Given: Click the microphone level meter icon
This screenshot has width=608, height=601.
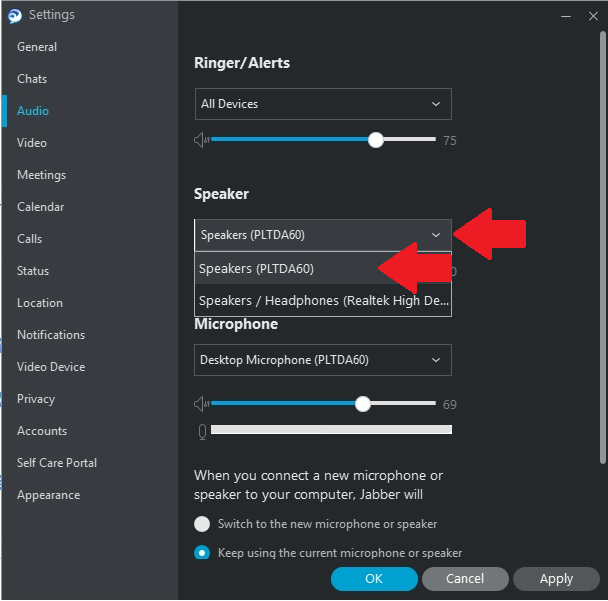Looking at the screenshot, I should [x=202, y=431].
